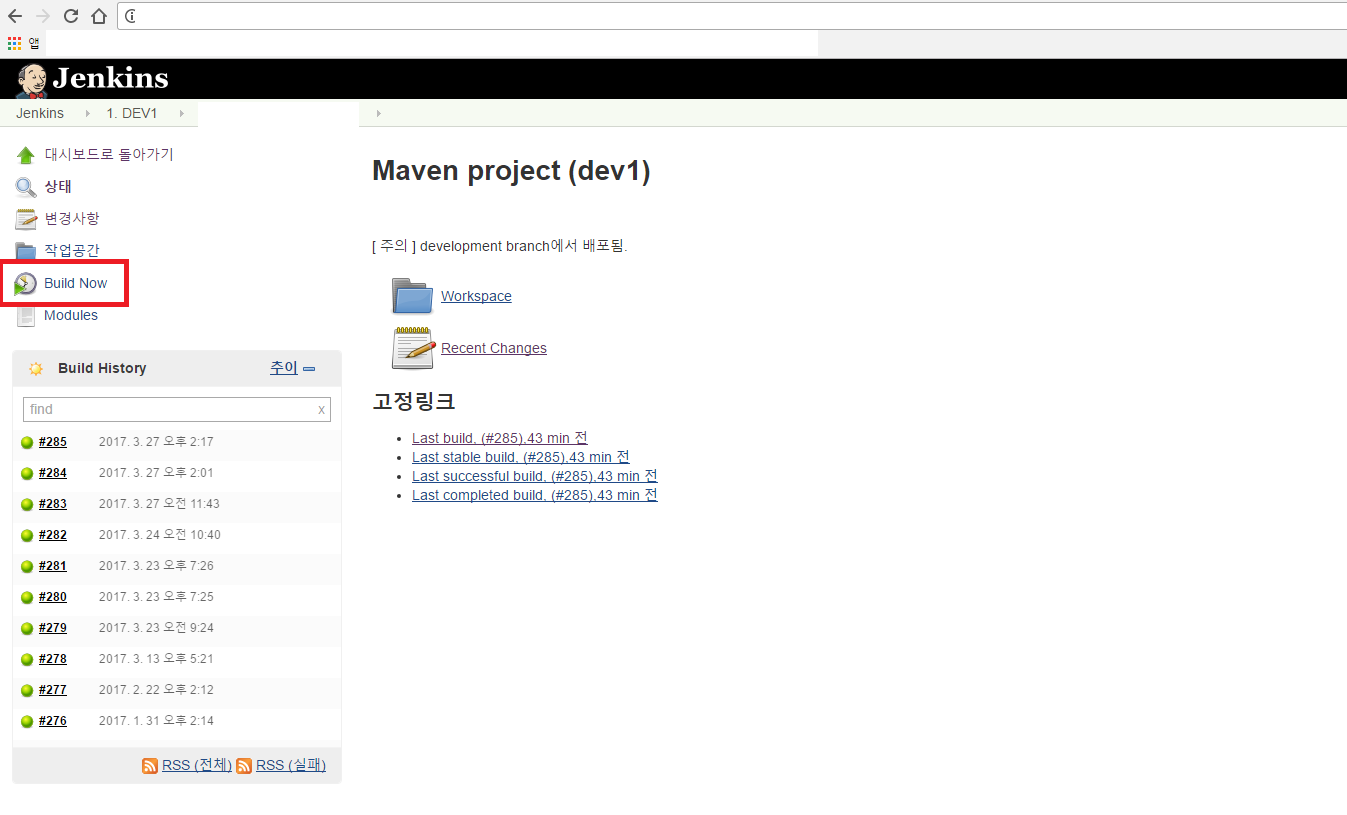
Task: Click green status ball for build #282
Action: 28,536
